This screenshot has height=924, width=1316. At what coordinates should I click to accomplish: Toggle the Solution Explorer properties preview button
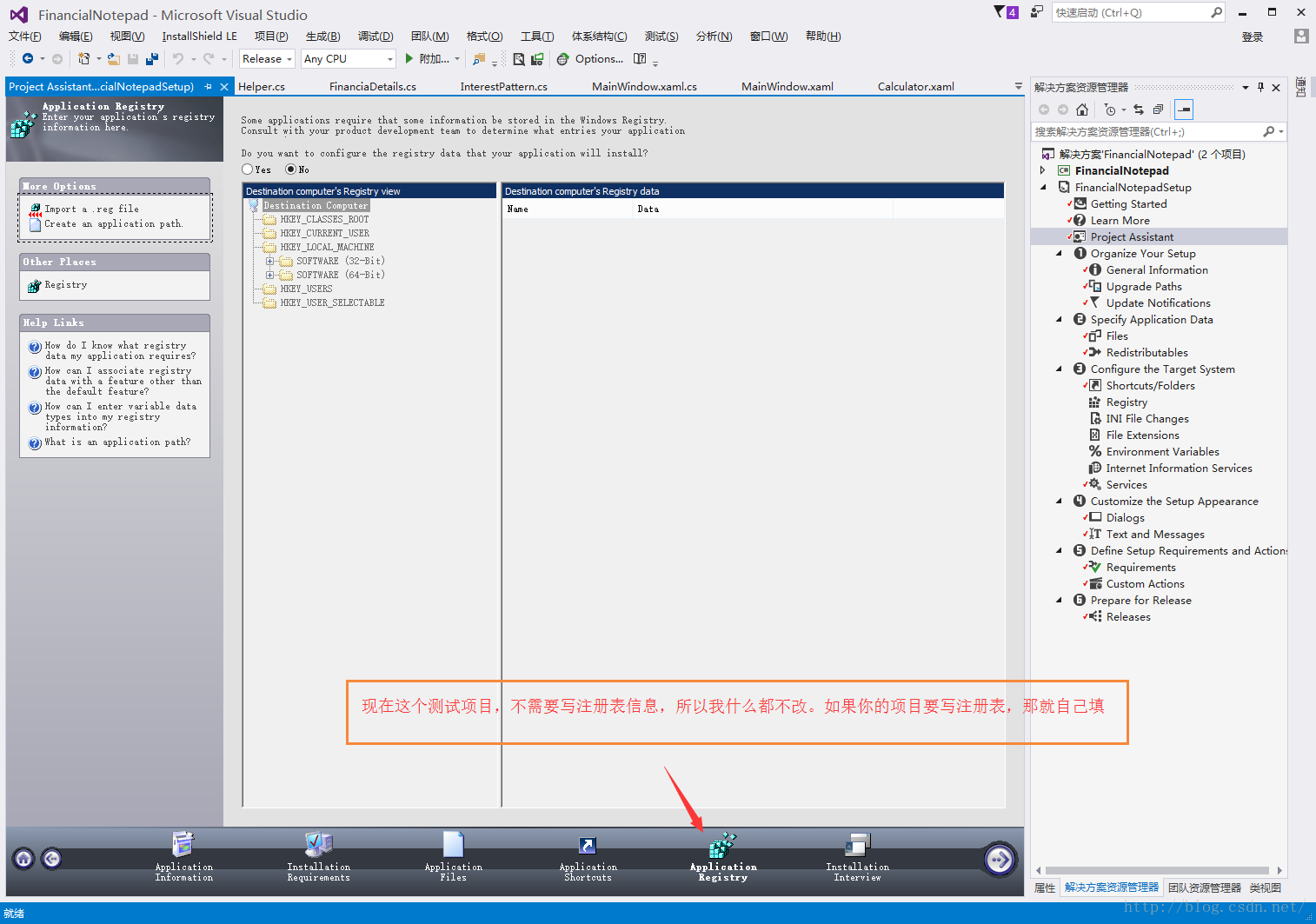pos(1184,110)
